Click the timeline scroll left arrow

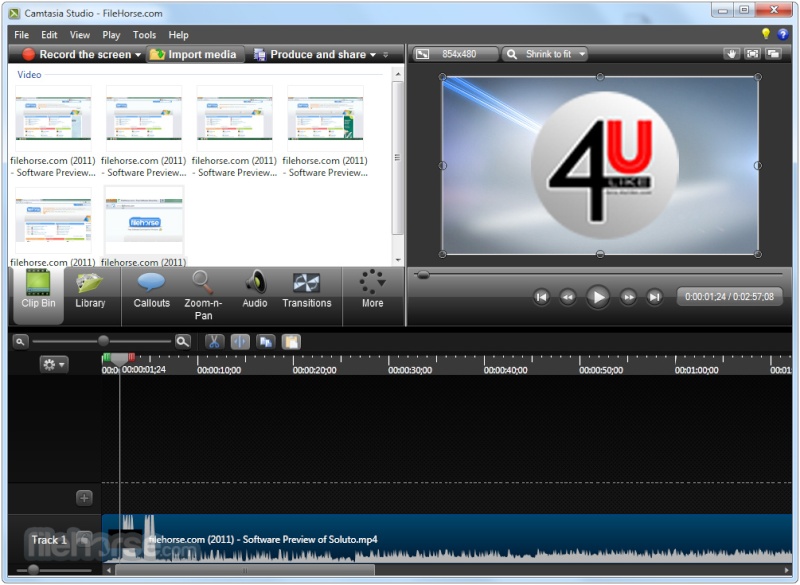coord(108,570)
